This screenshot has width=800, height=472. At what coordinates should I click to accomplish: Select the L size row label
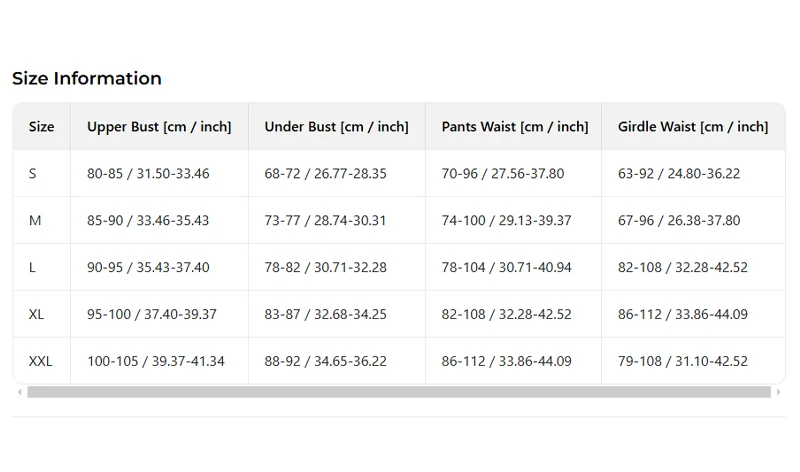coord(32,267)
